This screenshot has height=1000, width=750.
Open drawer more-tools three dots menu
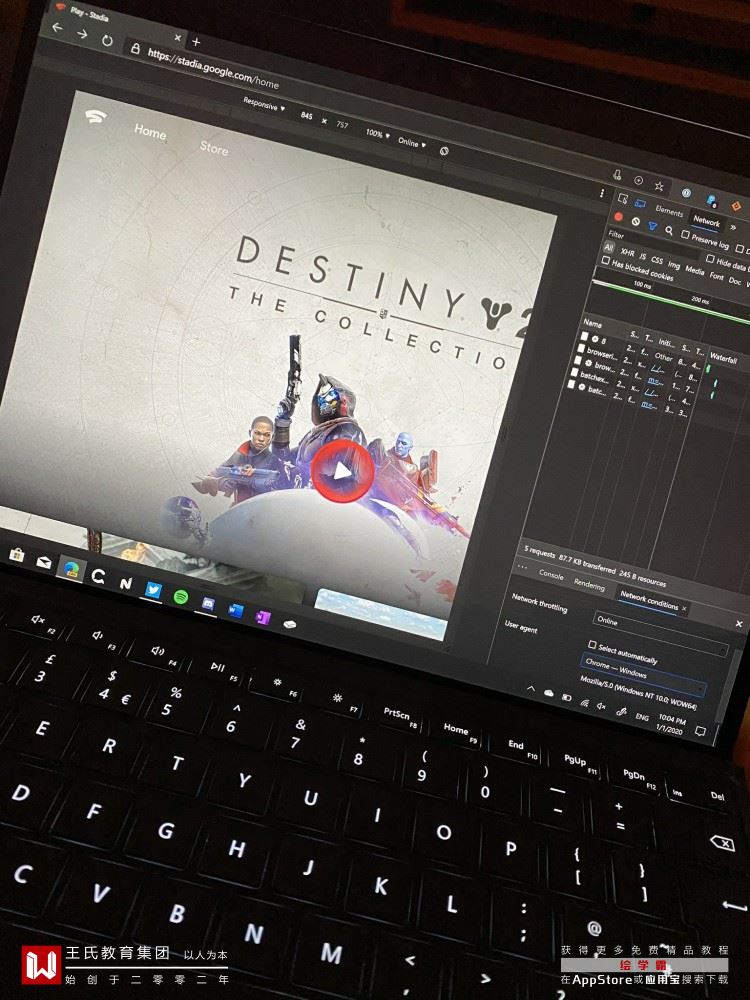(522, 567)
